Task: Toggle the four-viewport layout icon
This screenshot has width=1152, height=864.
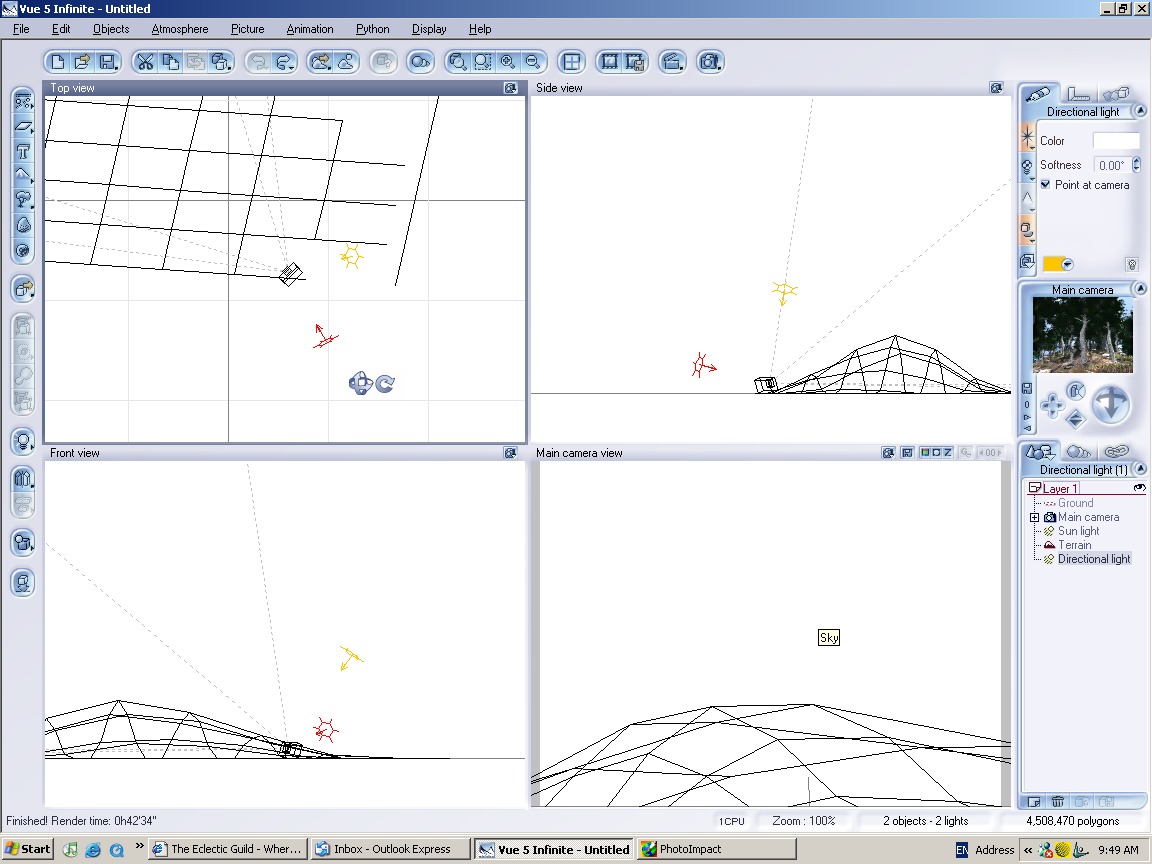Action: tap(571, 62)
